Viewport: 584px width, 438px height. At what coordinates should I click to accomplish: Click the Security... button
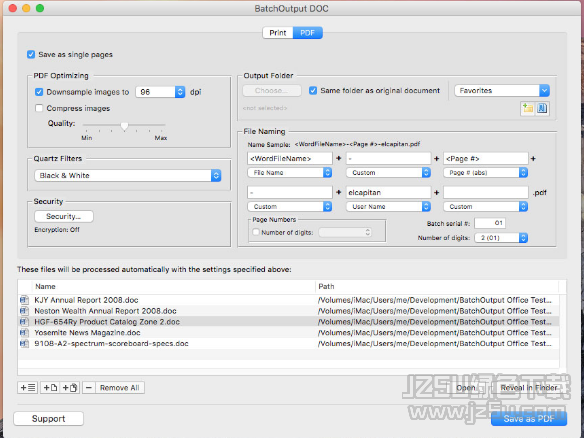pos(64,216)
